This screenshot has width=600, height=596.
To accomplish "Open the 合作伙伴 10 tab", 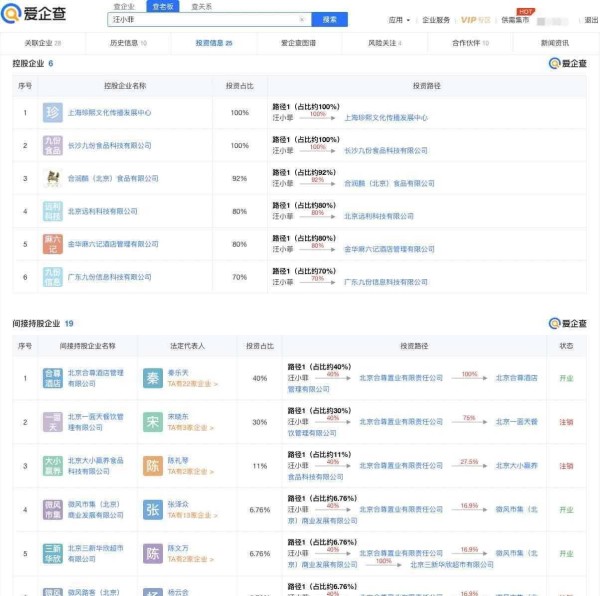I will (470, 43).
